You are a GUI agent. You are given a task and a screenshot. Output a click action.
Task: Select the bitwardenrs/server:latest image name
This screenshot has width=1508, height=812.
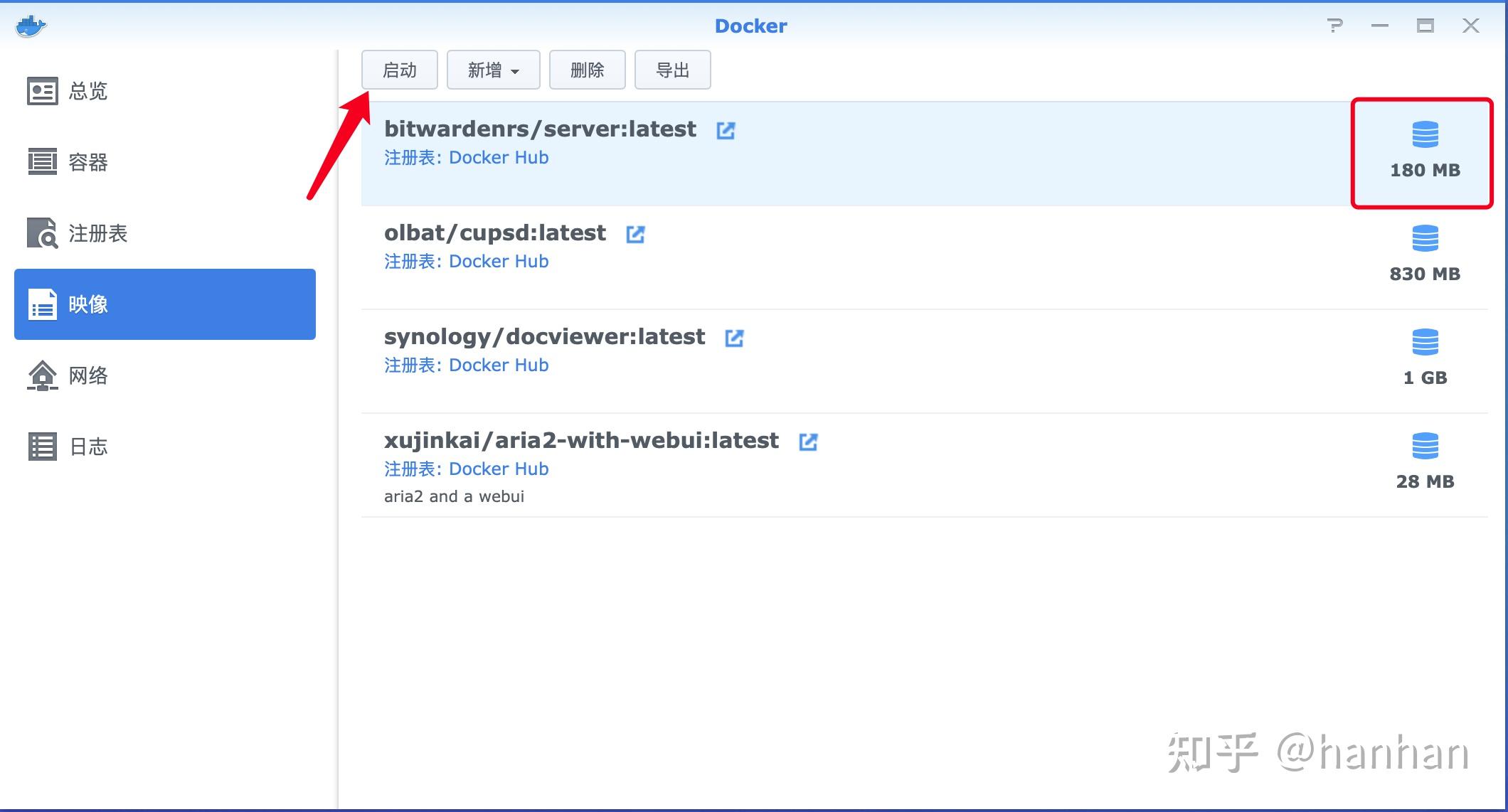(x=540, y=129)
